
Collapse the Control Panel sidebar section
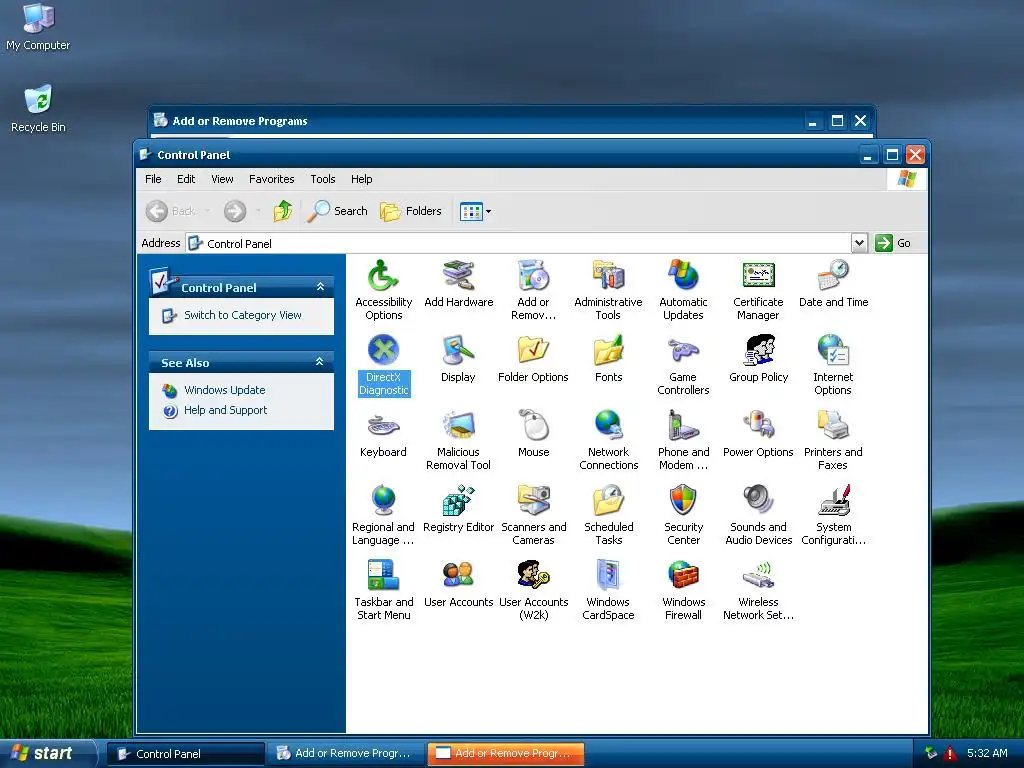coord(320,287)
